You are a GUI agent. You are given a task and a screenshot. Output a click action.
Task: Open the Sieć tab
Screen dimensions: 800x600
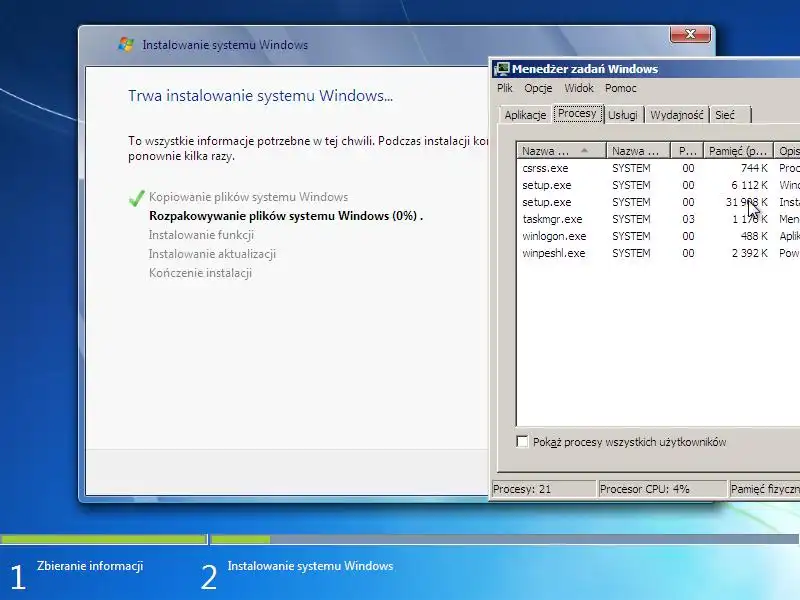point(730,115)
